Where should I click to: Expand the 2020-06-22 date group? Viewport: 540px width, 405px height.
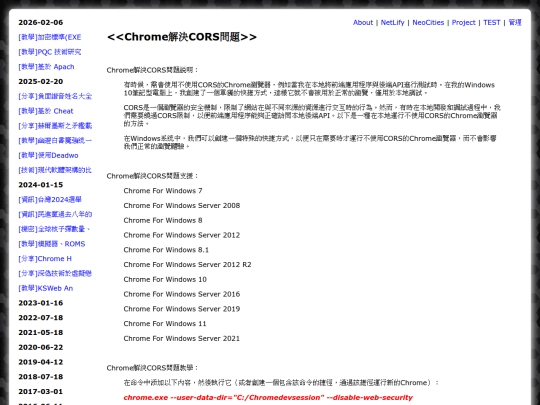coord(41,347)
